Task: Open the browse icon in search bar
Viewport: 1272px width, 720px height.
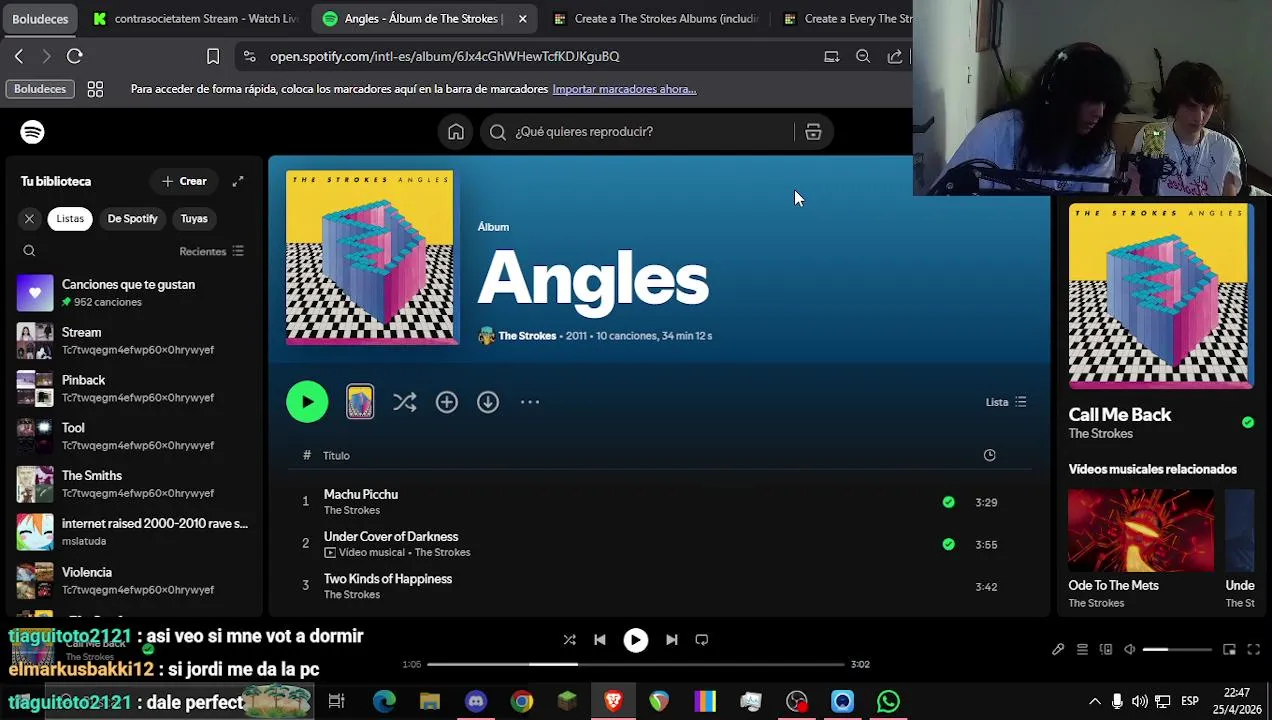Action: click(x=813, y=132)
